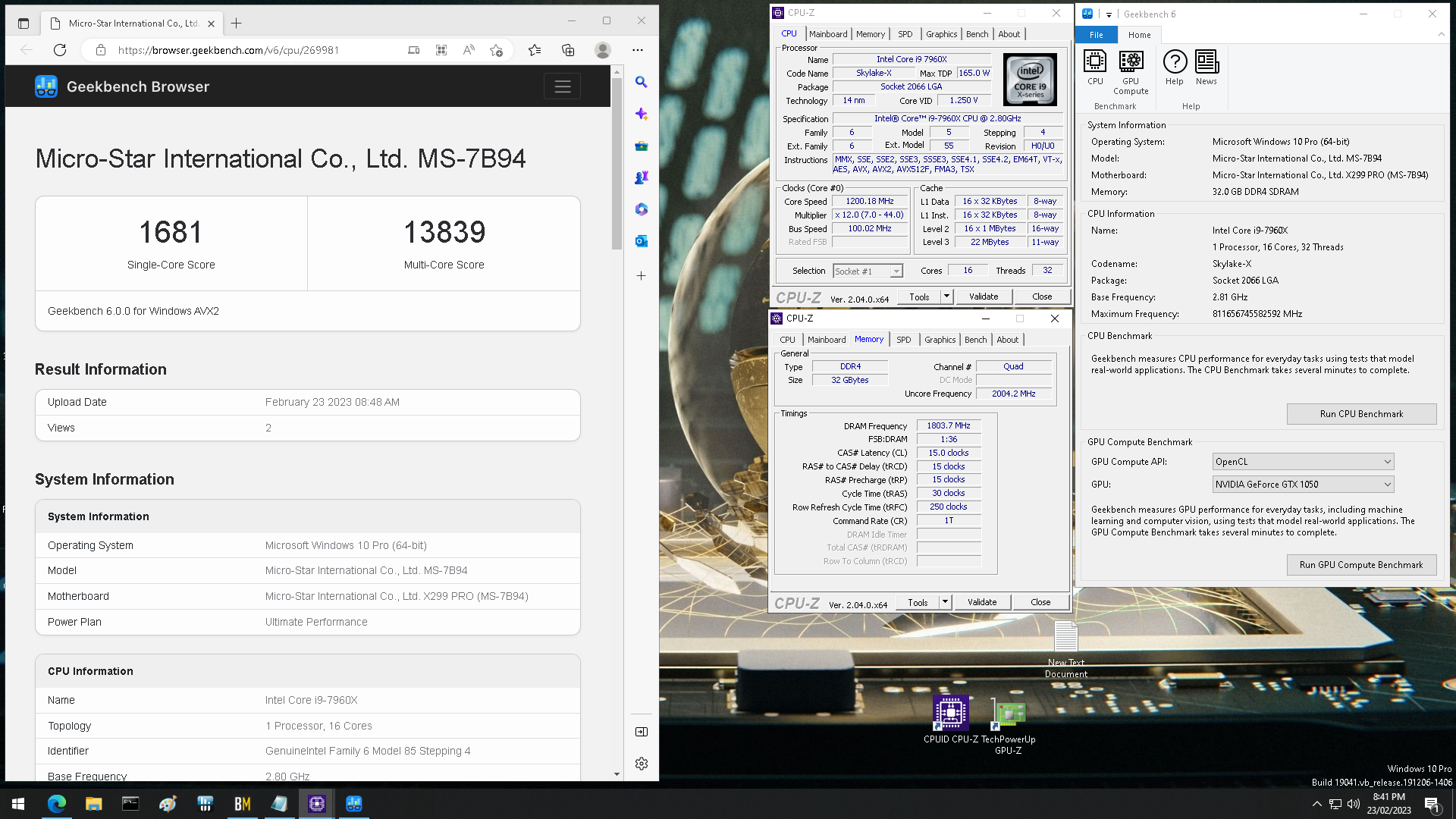Click the Edge sidebar search icon
The image size is (1456, 819).
click(x=642, y=82)
